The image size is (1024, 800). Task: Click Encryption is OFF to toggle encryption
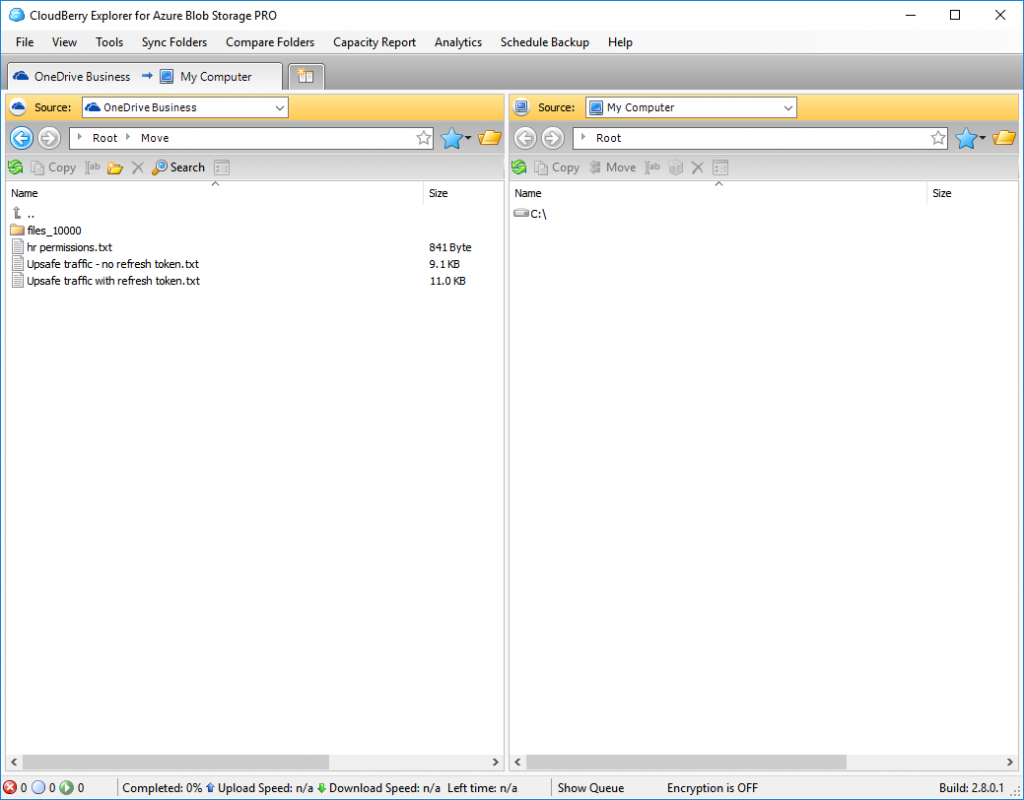coord(712,787)
